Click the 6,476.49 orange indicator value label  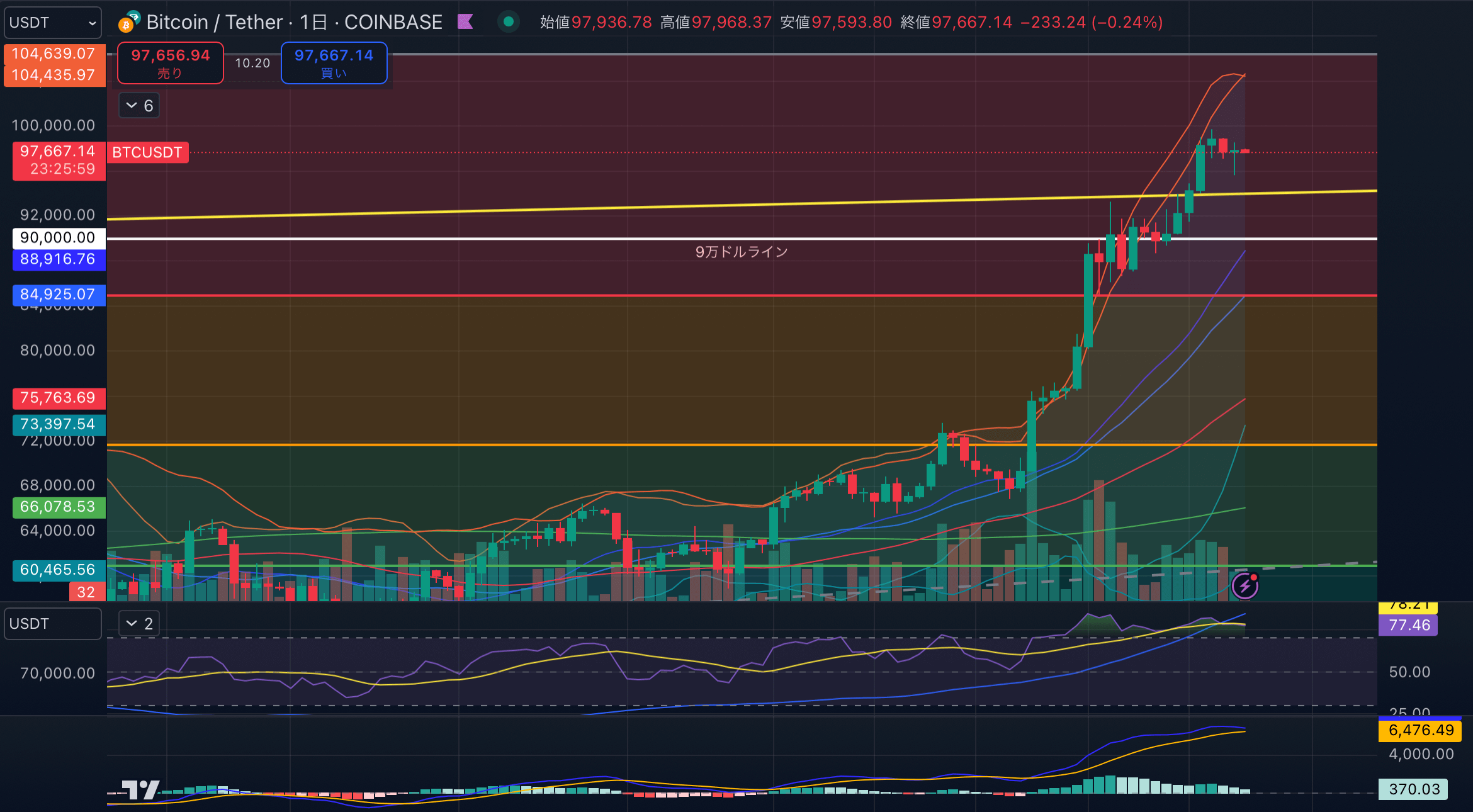(1421, 730)
